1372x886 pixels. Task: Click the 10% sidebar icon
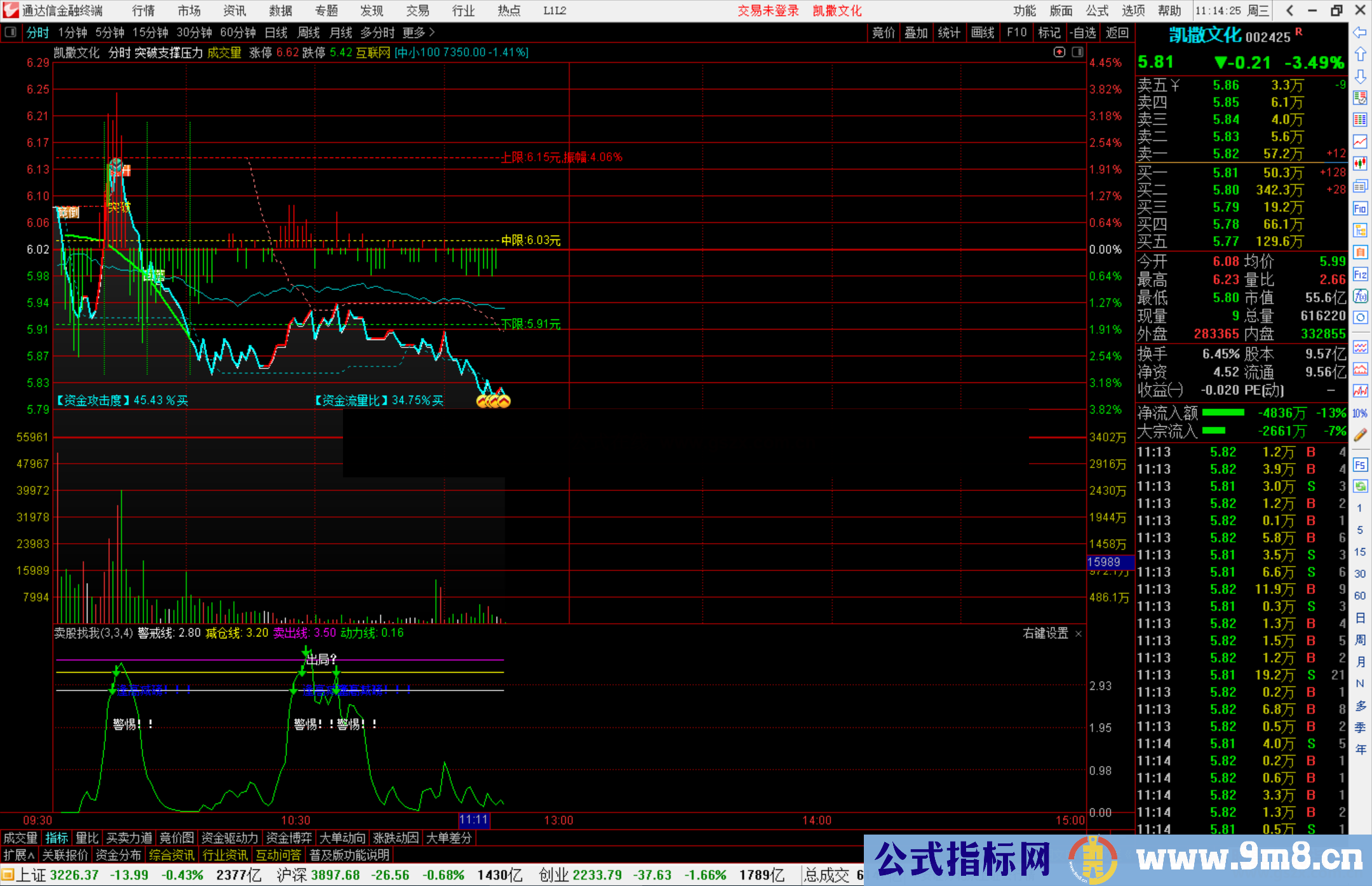pyautogui.click(x=1360, y=413)
